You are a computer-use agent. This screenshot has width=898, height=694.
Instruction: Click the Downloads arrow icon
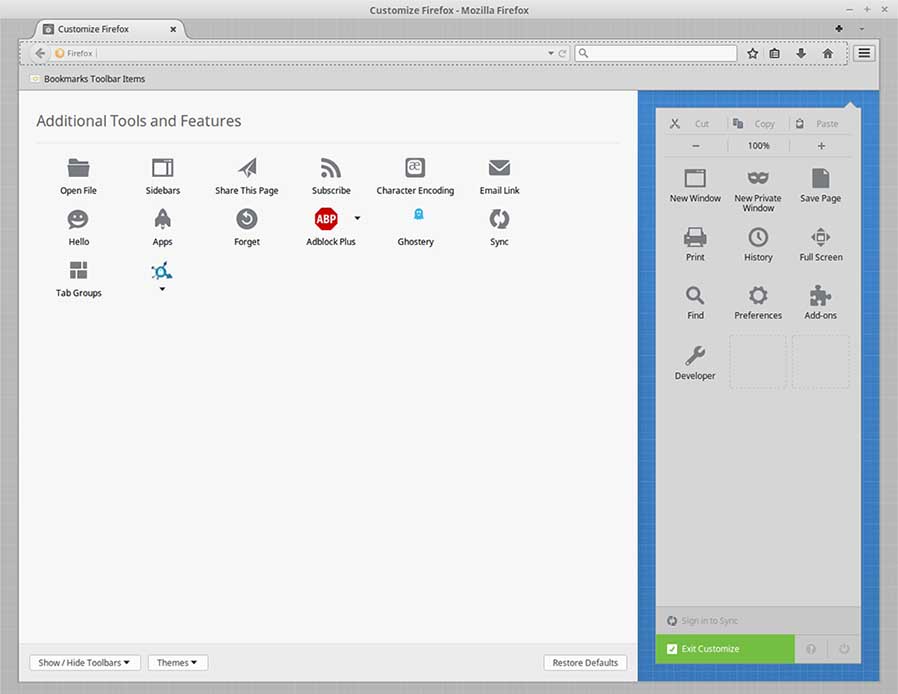(x=801, y=53)
